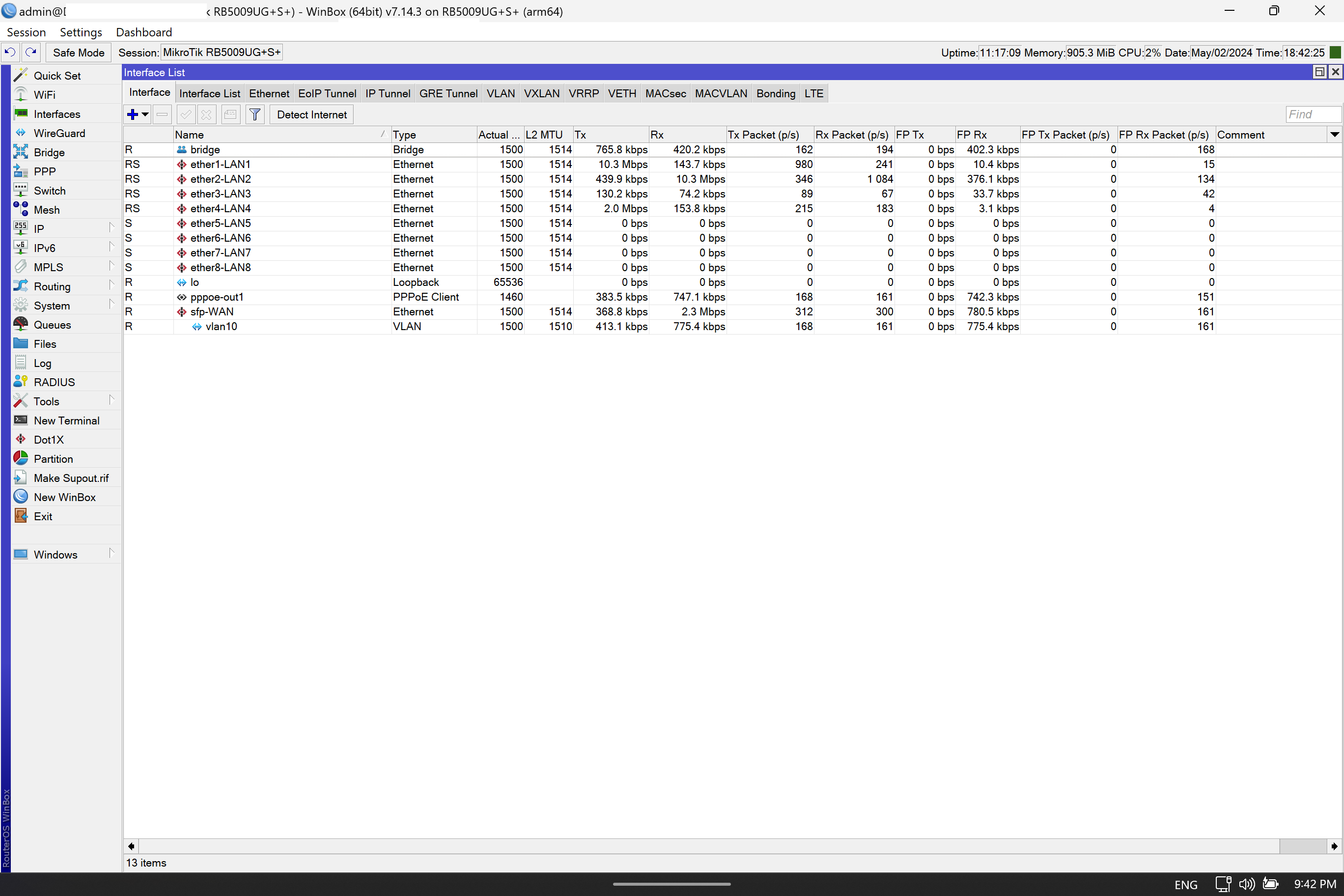Screen dimensions: 1344x896
Task: Open the Add (plus) interface dropdown
Action: [138, 115]
